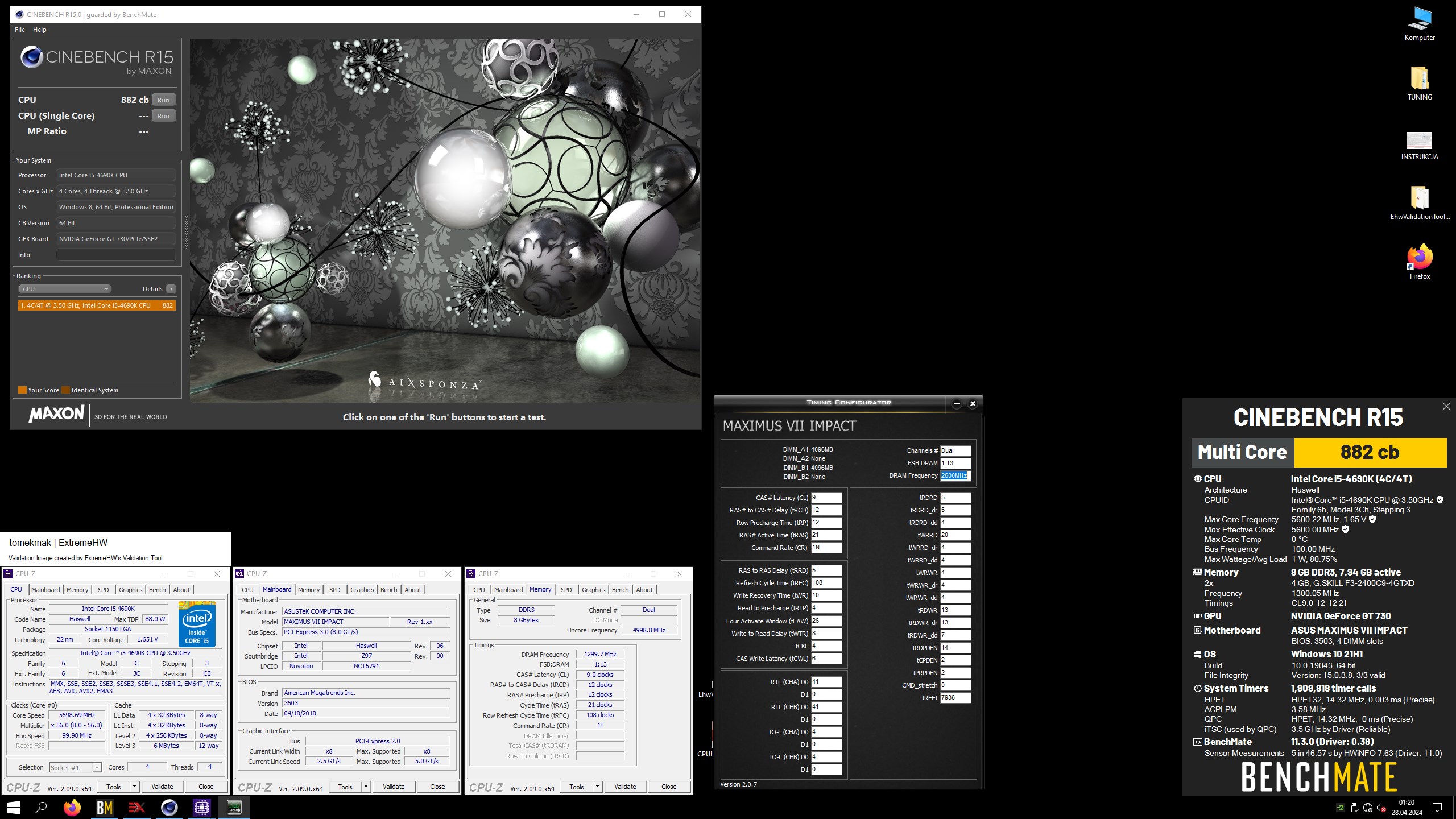Screen dimensions: 1456x819
Task: Select CPU tab in CPU-Z Mainboard window
Action: (x=248, y=590)
